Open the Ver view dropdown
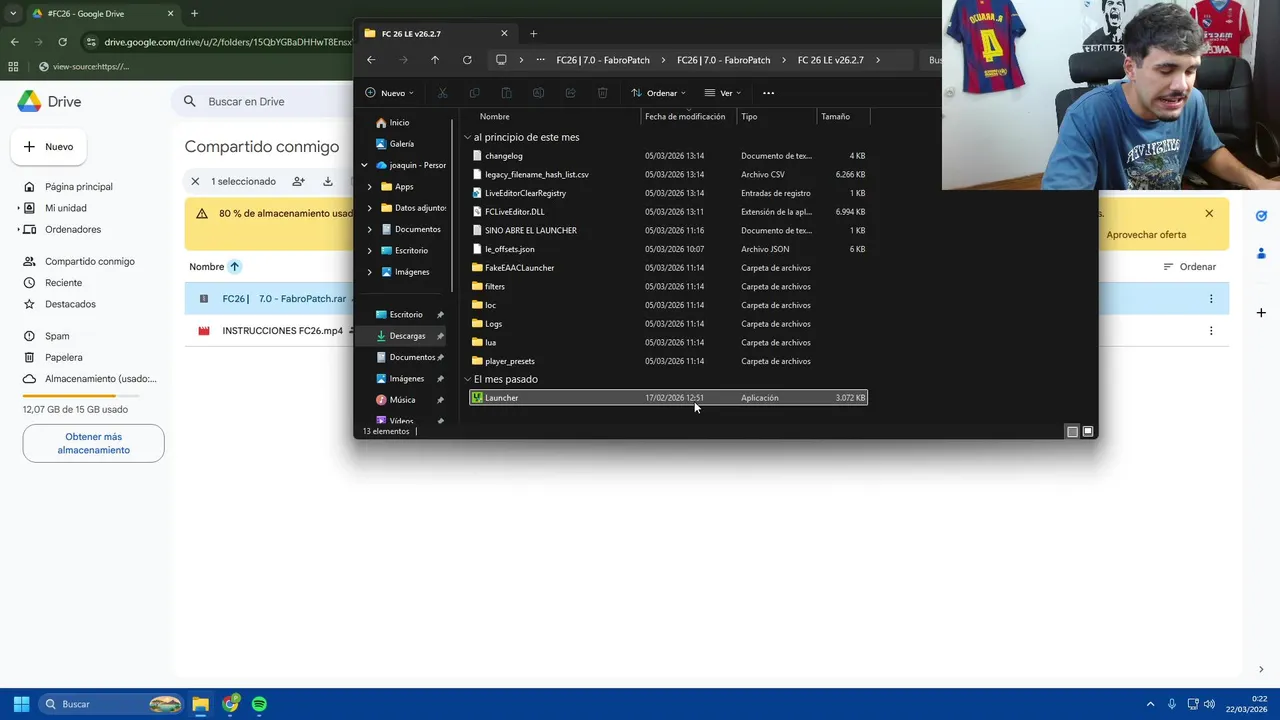Screen dimensions: 1280x720 click(x=722, y=93)
